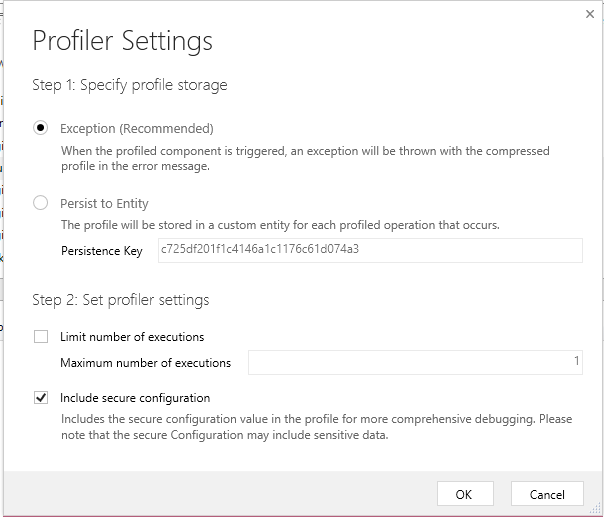Click the "Persist to Entity" label text

(x=104, y=203)
